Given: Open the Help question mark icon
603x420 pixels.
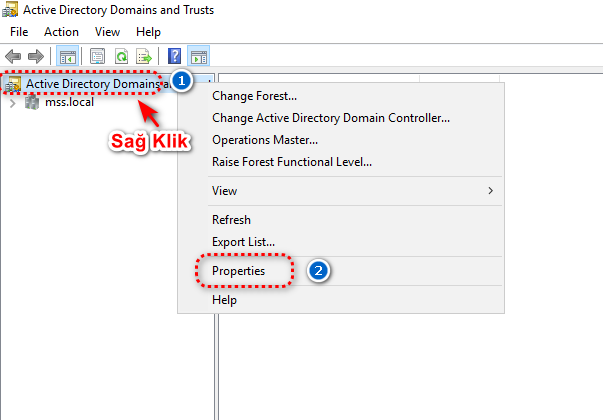Looking at the screenshot, I should (x=175, y=56).
